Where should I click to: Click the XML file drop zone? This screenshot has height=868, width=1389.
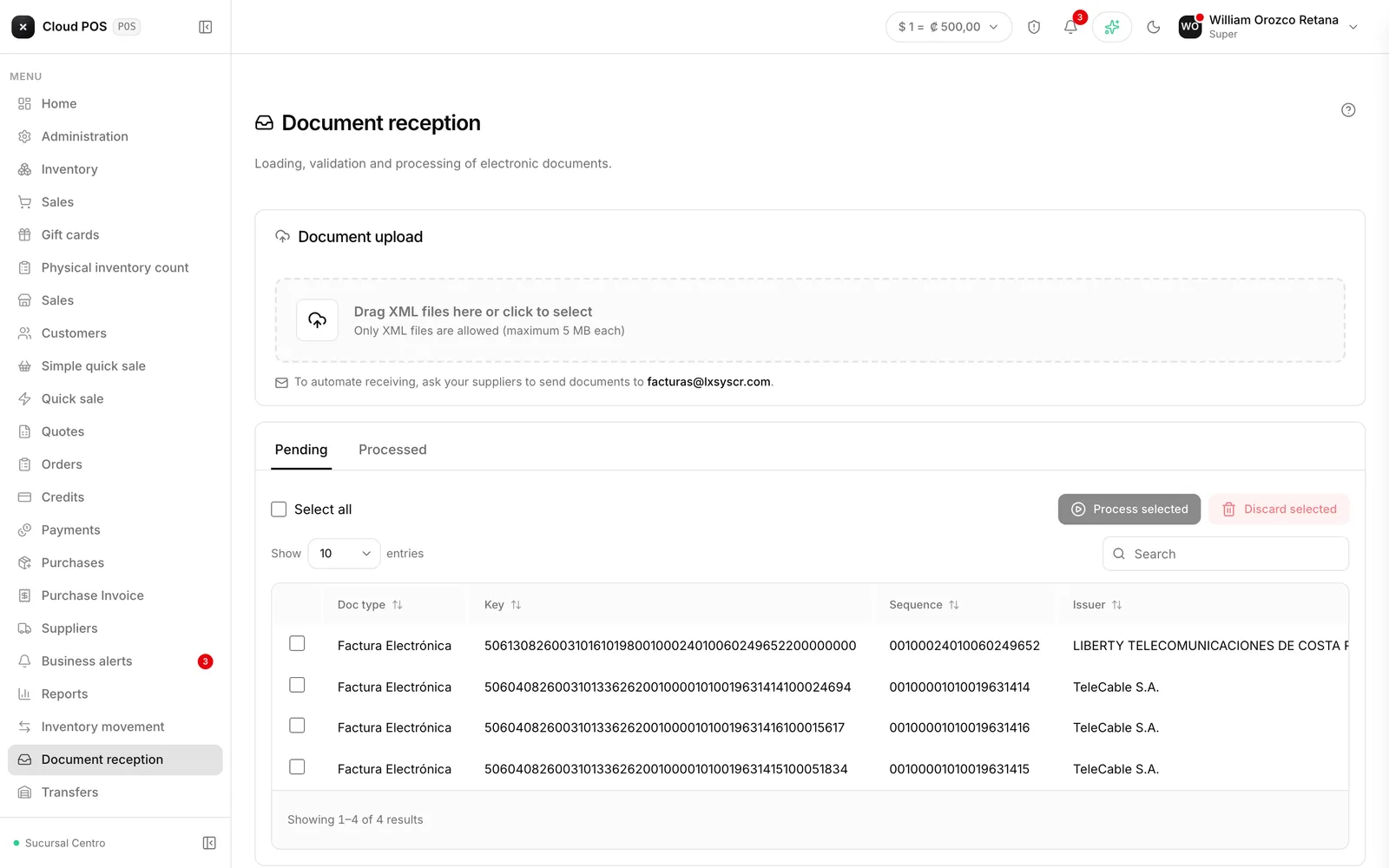pos(810,320)
